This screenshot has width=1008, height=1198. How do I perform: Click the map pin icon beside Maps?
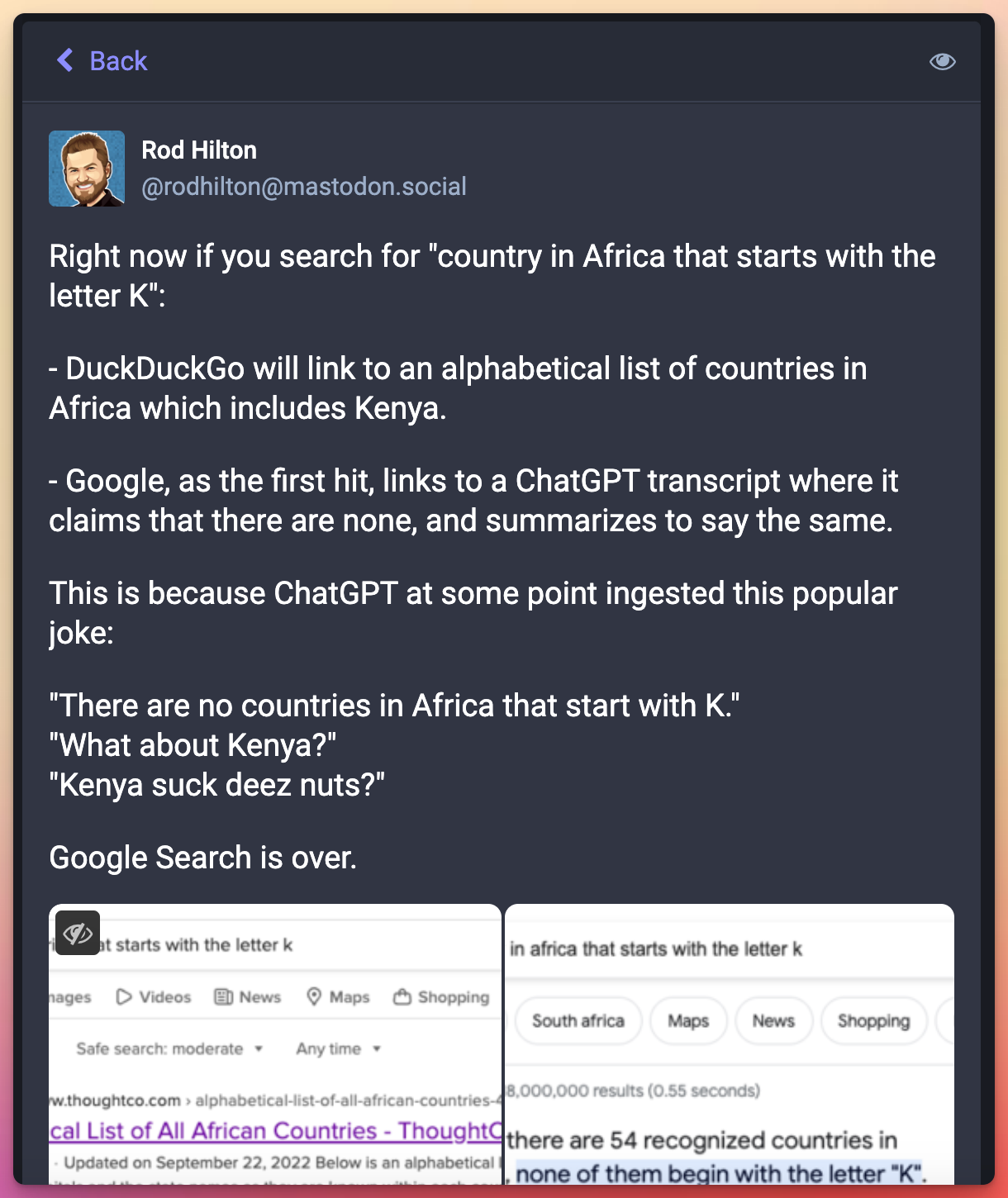tap(314, 997)
